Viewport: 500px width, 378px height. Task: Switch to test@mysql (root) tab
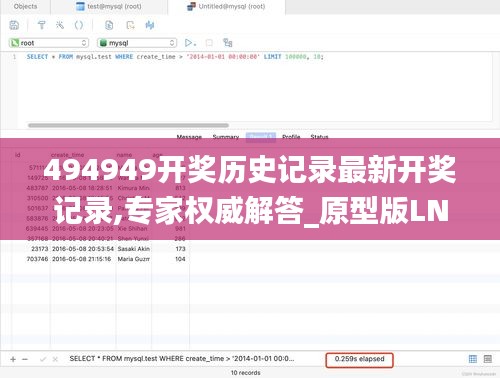click(109, 6)
